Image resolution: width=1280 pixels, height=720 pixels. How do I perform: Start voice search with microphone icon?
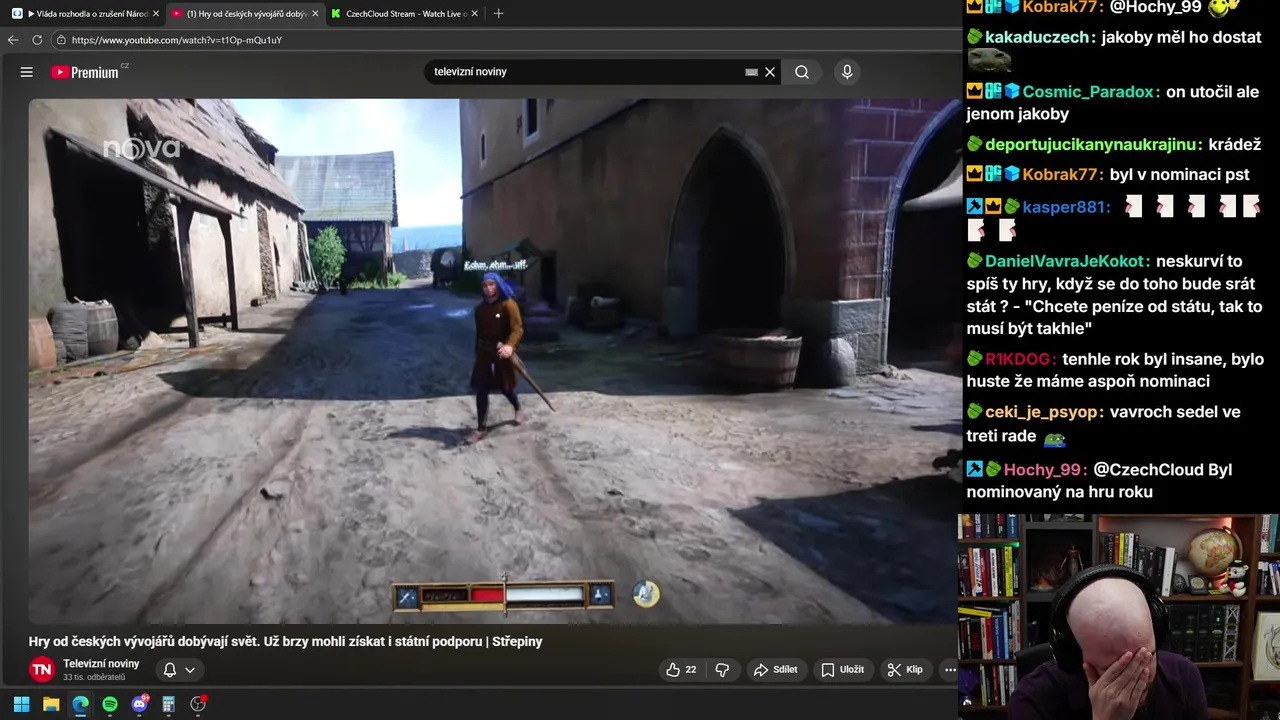click(x=847, y=72)
